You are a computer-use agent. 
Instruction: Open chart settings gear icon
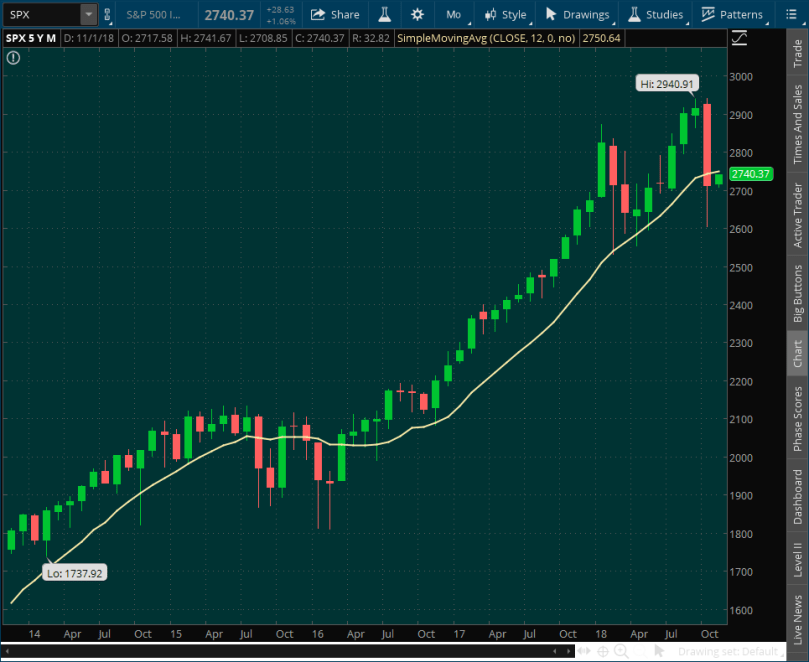tap(417, 15)
